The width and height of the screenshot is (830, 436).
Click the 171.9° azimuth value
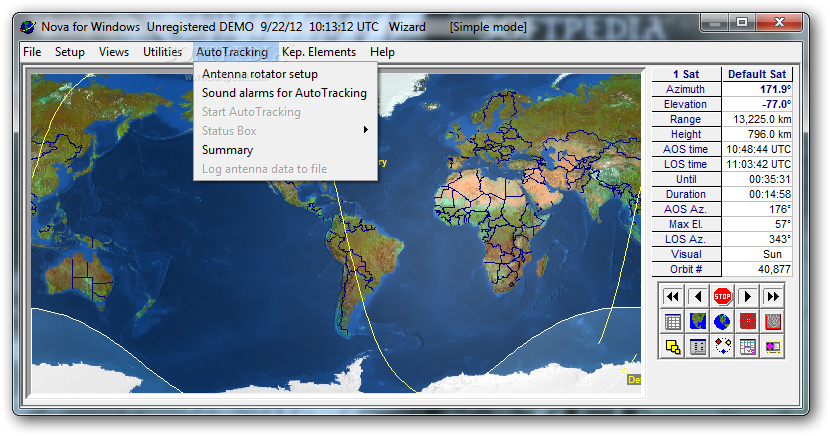click(757, 89)
